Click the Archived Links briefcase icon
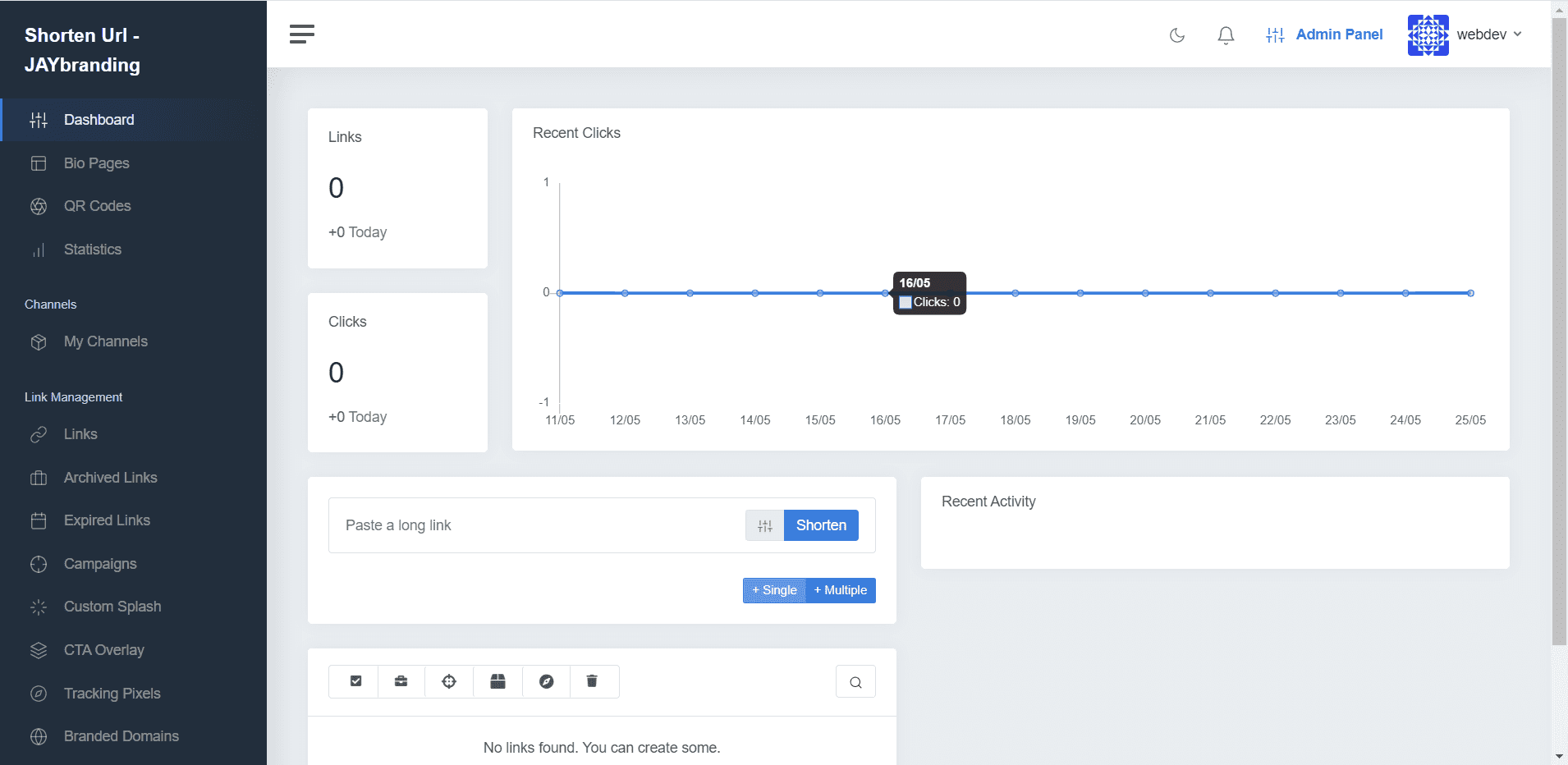1568x765 pixels. 39,478
